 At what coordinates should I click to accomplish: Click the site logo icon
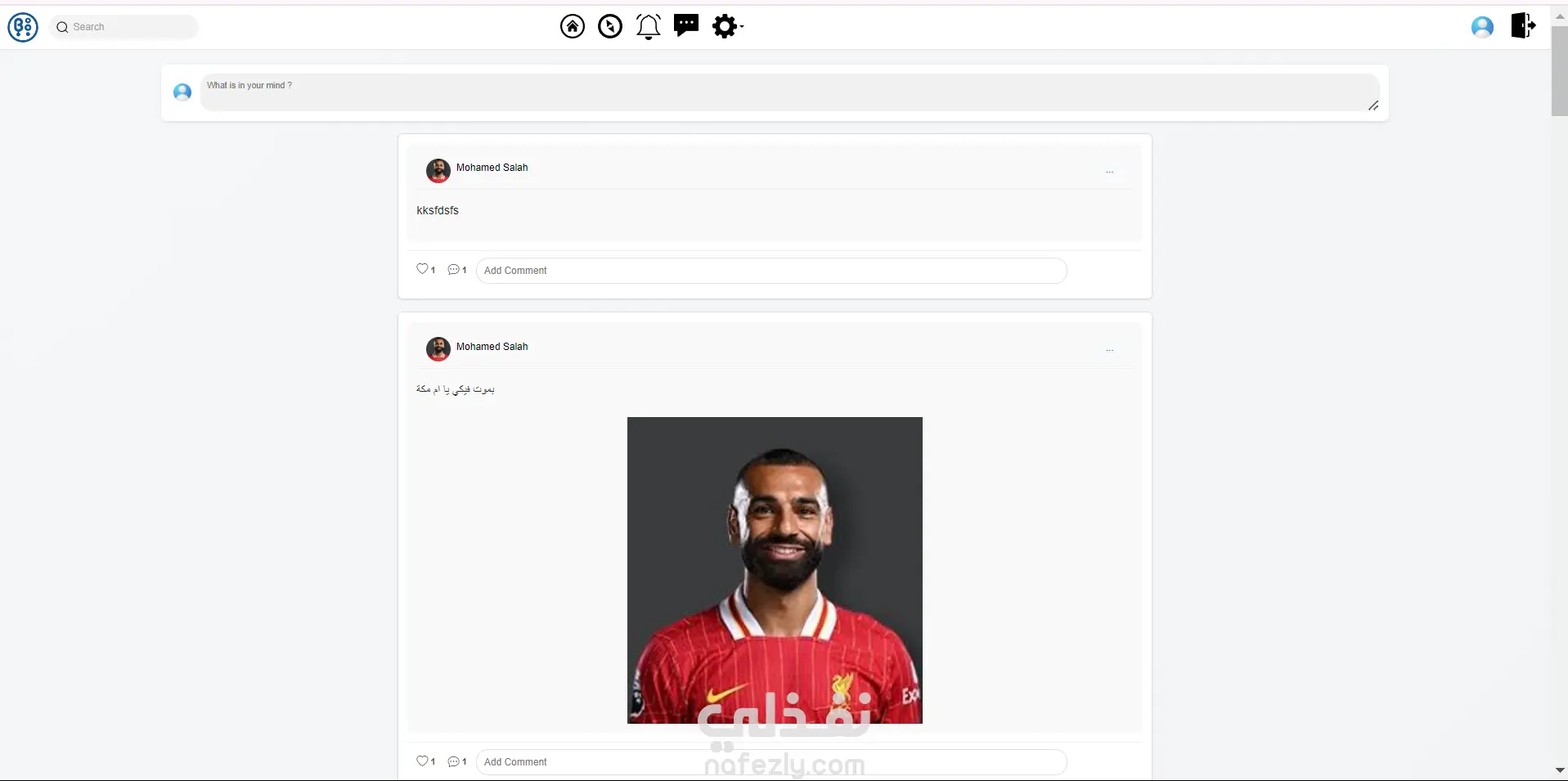pyautogui.click(x=23, y=27)
